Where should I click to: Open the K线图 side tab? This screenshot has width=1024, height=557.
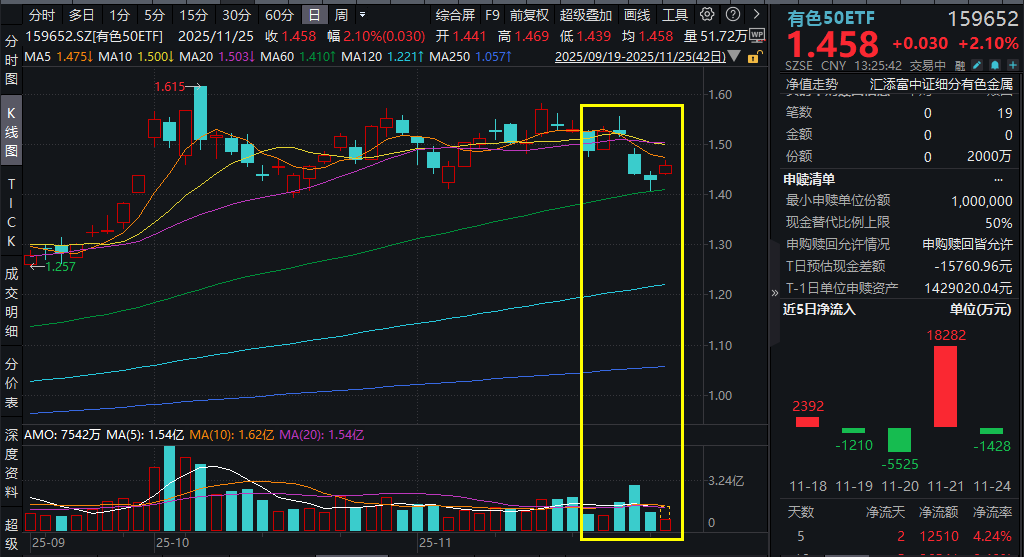pyautogui.click(x=12, y=132)
